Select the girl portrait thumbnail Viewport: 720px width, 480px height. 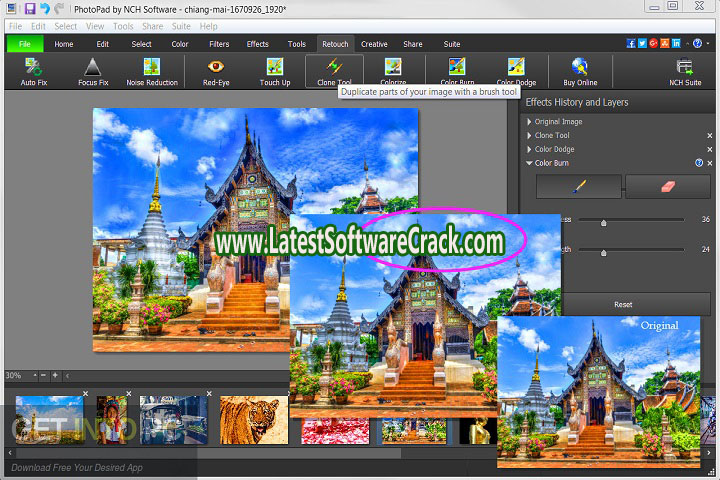click(112, 420)
